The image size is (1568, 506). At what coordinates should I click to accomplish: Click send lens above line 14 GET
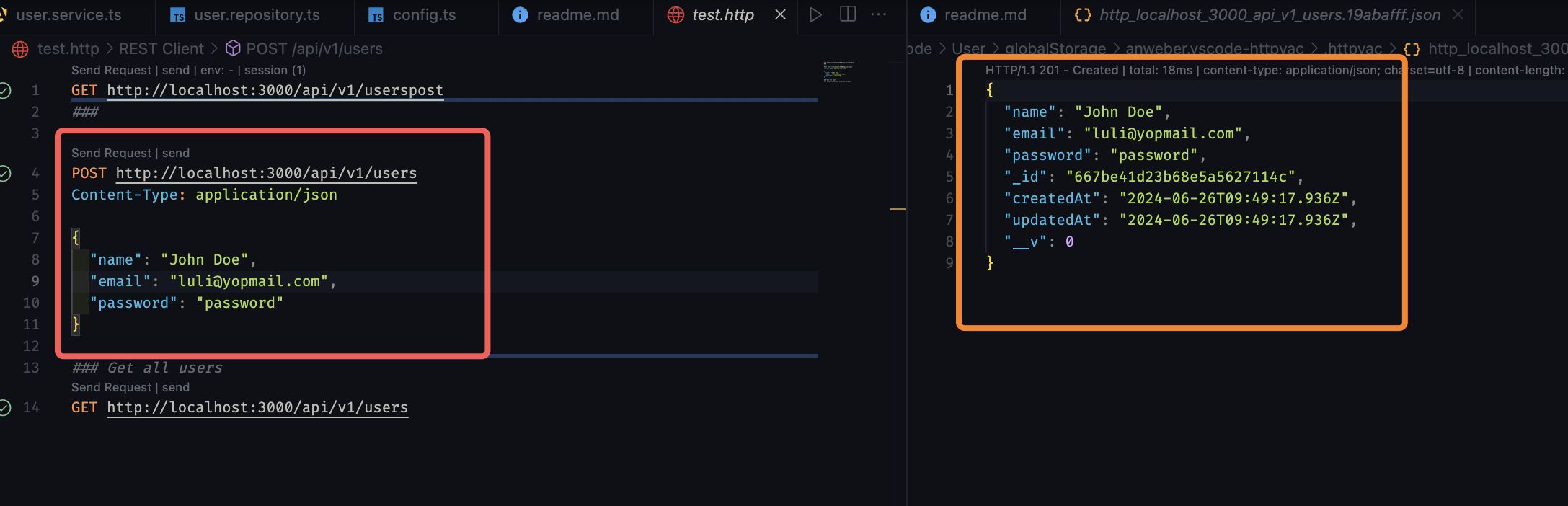176,387
